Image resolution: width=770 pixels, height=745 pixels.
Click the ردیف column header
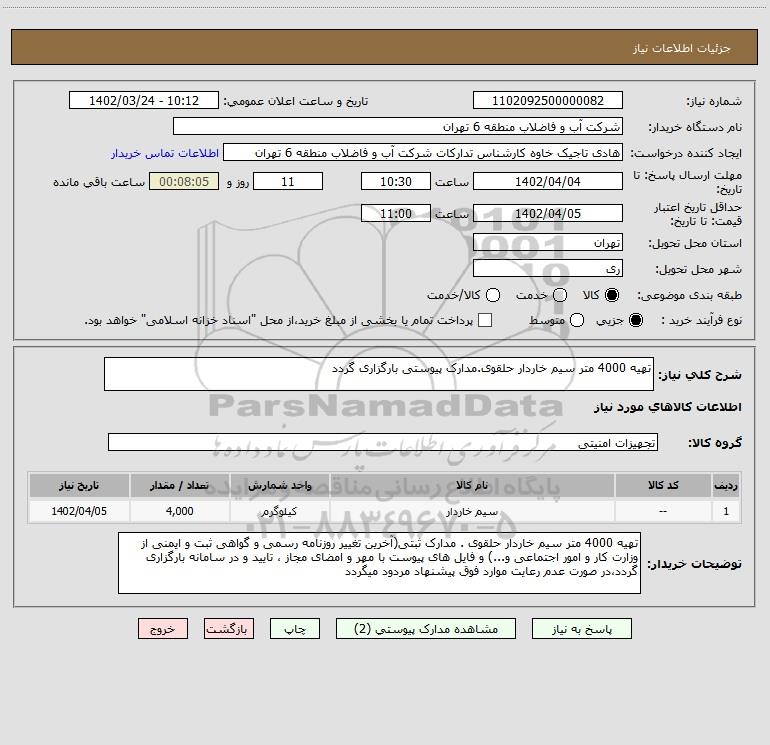tap(726, 486)
